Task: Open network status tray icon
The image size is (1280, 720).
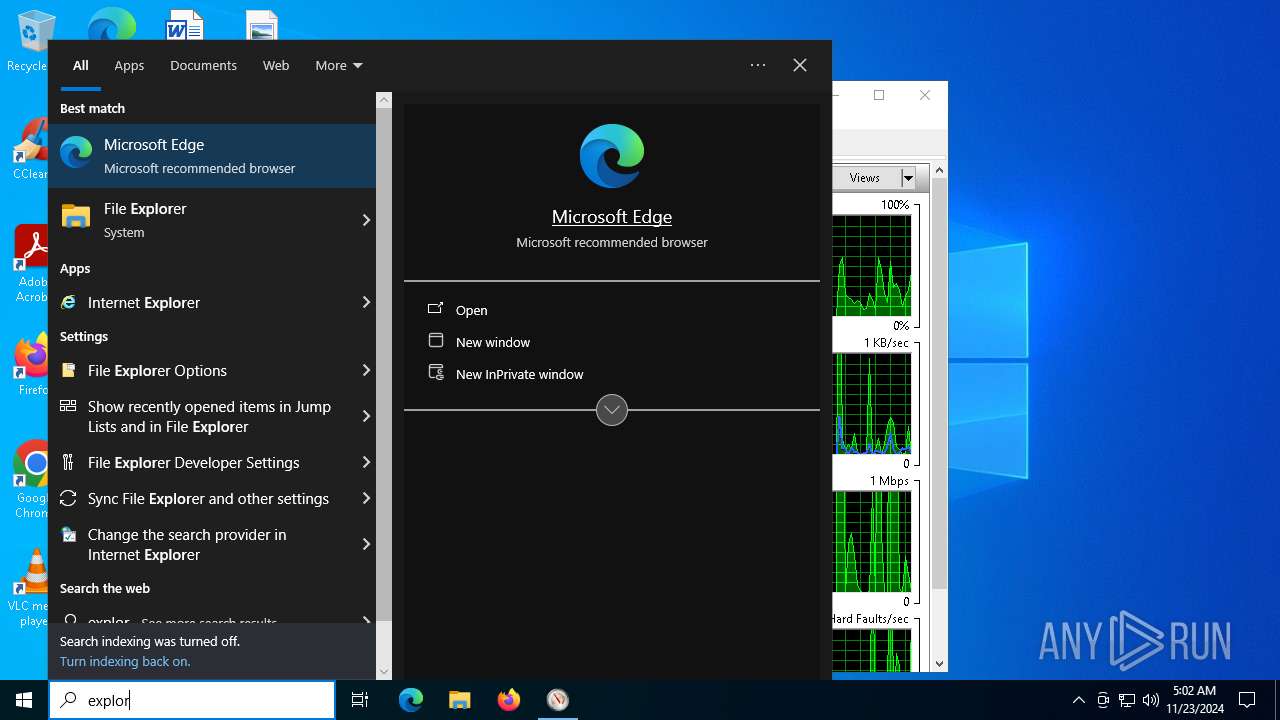Action: point(1127,700)
